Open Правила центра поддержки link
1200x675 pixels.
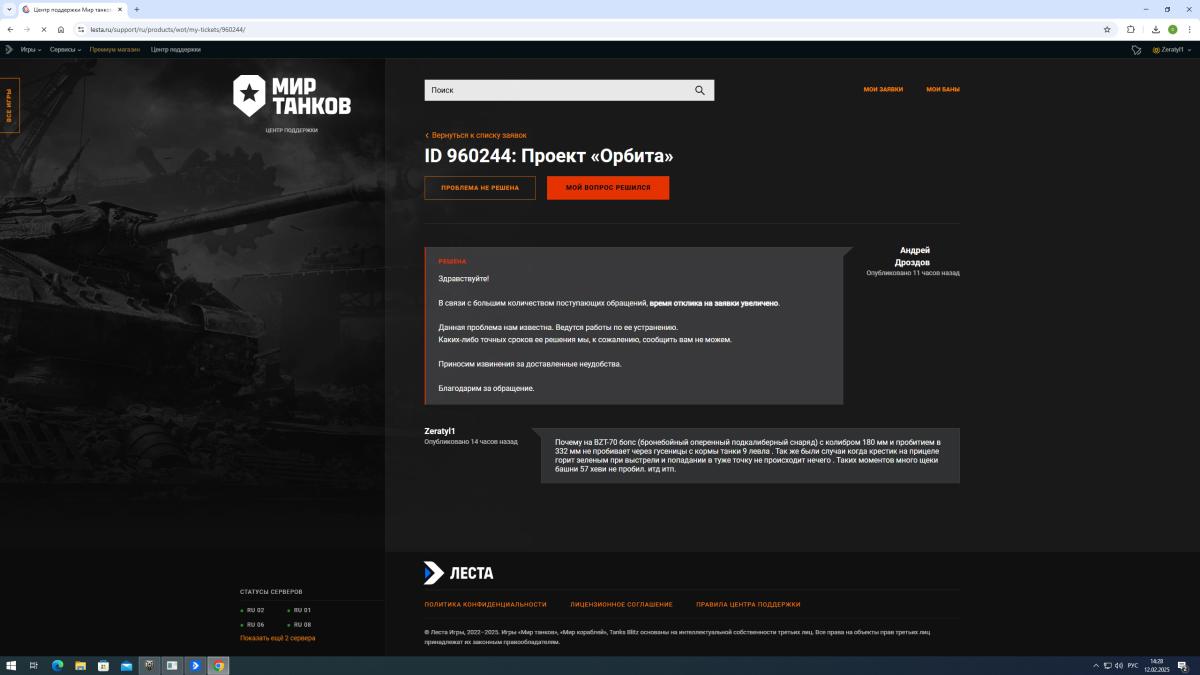click(x=748, y=604)
